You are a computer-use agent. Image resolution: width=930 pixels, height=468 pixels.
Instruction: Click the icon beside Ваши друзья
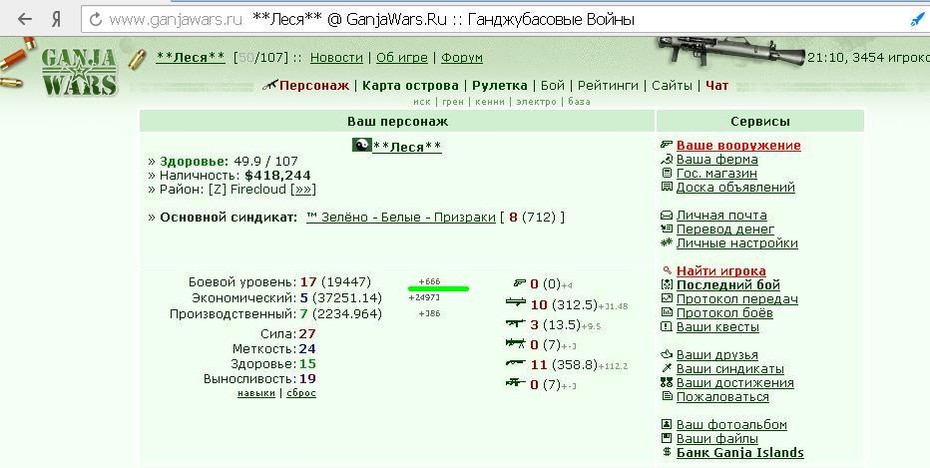666,354
